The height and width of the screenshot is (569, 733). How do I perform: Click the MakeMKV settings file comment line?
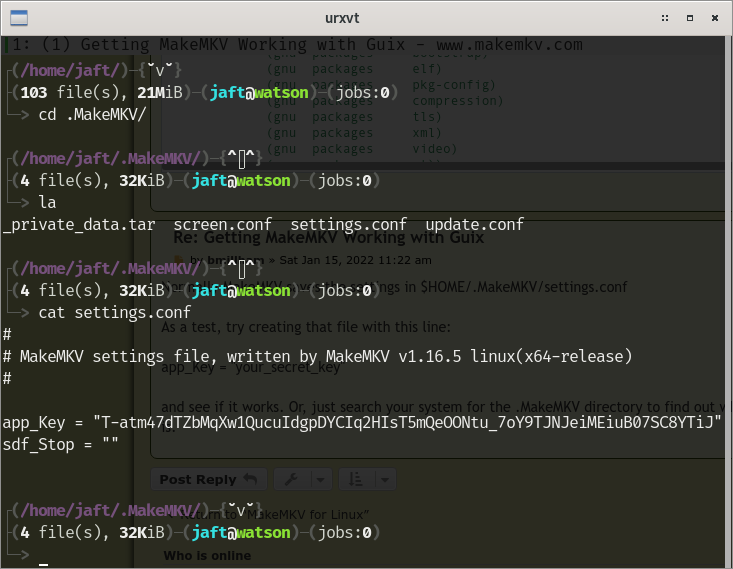click(317, 357)
